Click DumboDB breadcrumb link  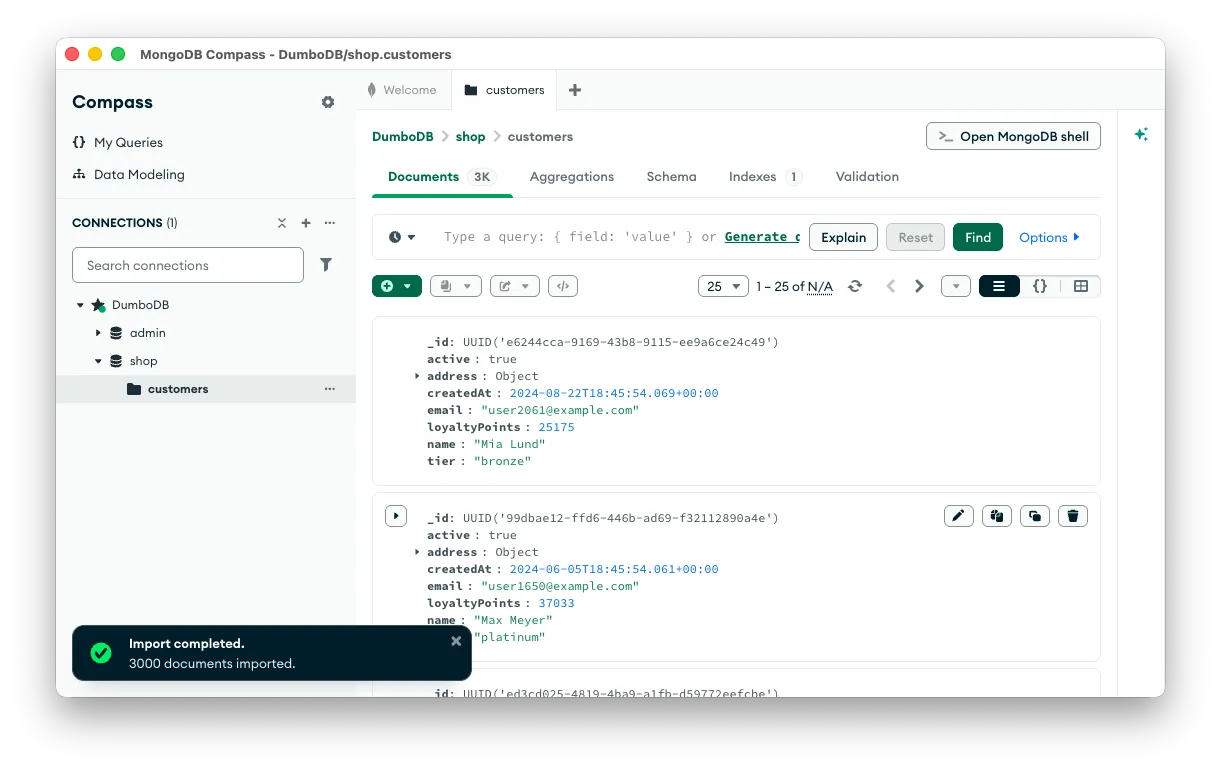403,137
